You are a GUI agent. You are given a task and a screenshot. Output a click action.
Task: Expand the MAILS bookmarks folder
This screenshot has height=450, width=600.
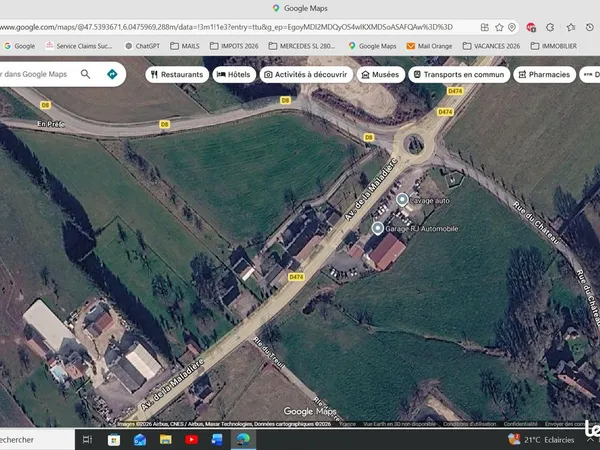(x=185, y=46)
